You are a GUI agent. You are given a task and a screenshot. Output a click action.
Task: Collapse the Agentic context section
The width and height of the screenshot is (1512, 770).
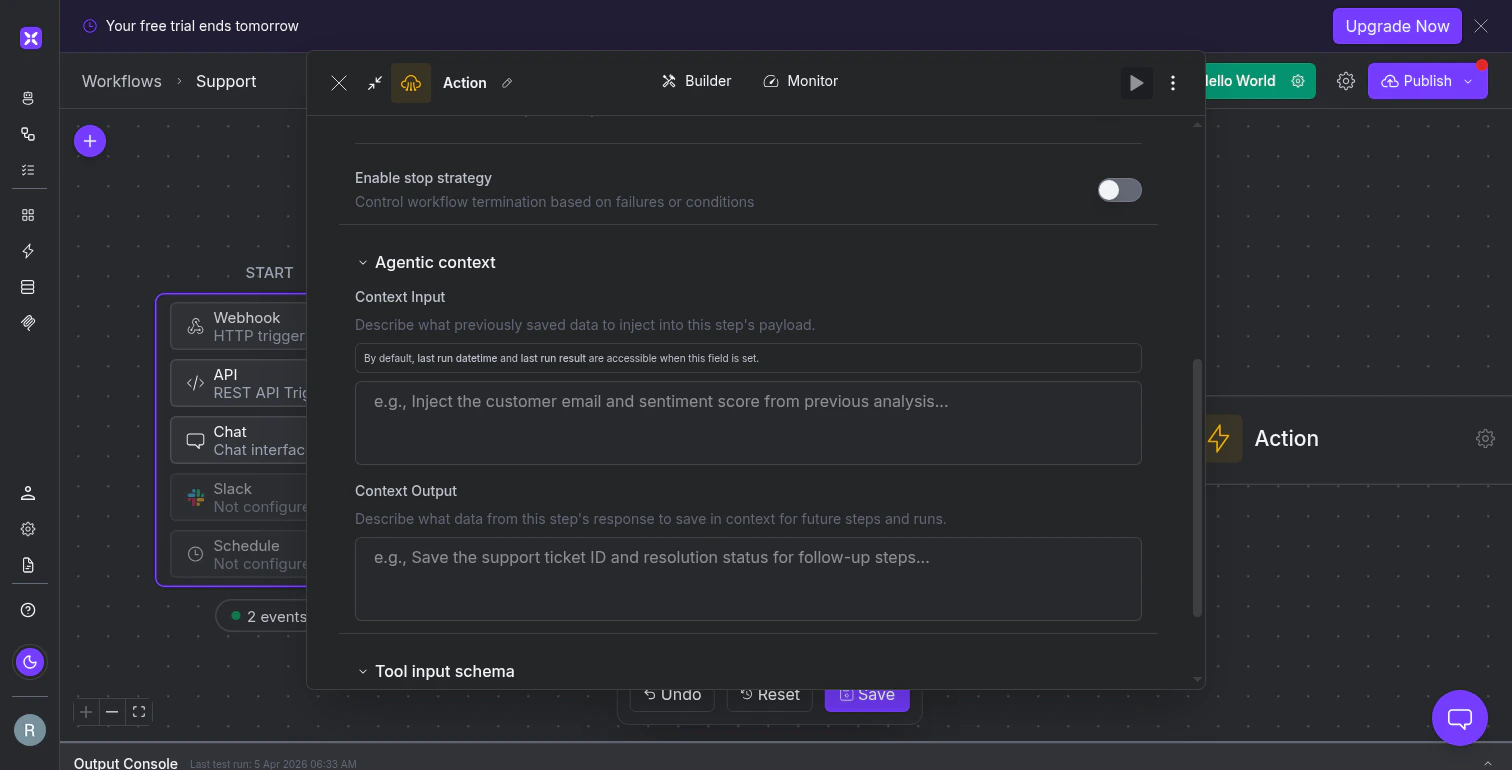coord(363,263)
